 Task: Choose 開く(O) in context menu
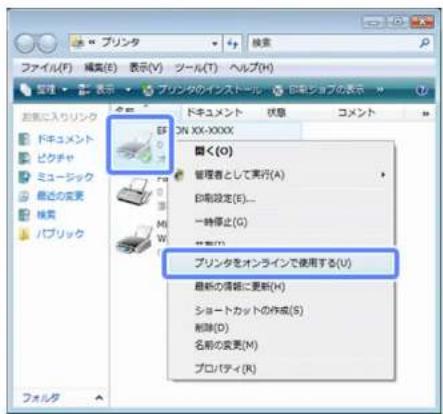214,152
